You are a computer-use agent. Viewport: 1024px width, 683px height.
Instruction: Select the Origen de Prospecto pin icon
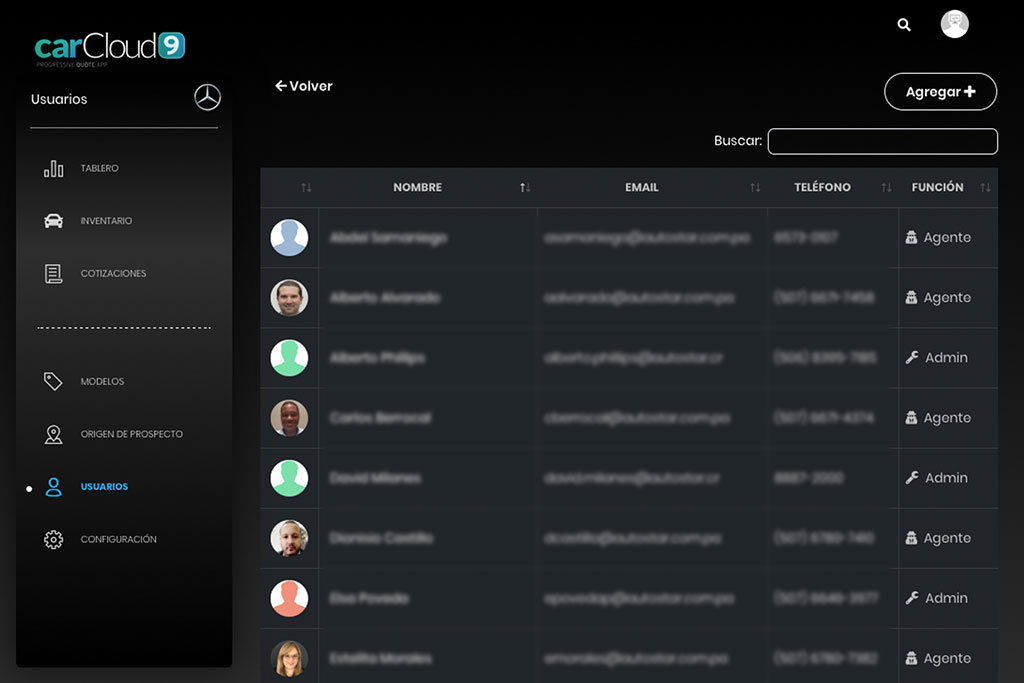54,434
